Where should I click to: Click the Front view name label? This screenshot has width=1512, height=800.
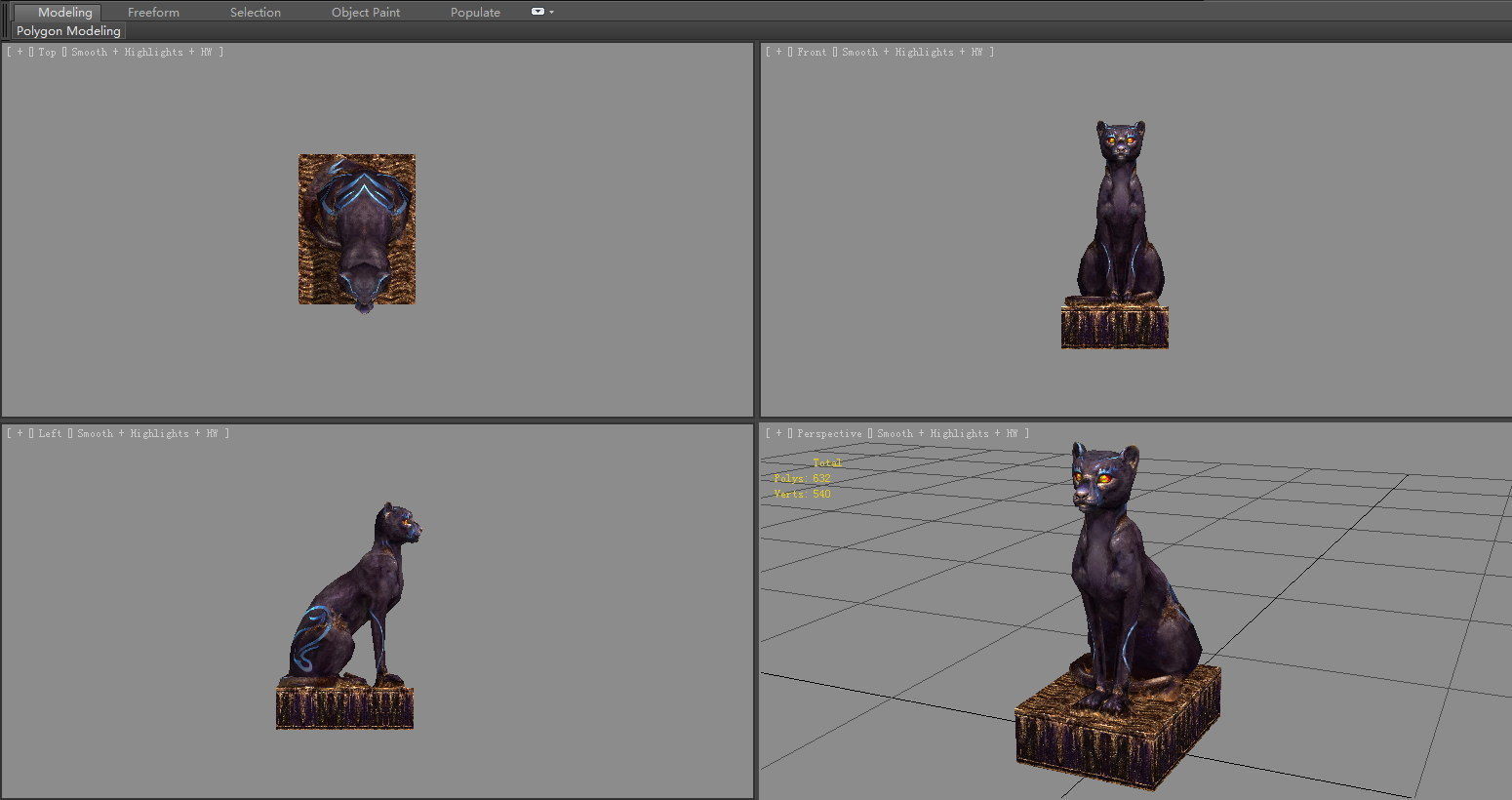click(812, 52)
